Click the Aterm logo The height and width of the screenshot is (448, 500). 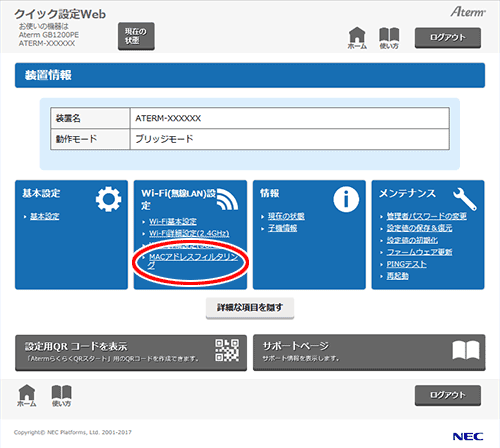pyautogui.click(x=468, y=12)
